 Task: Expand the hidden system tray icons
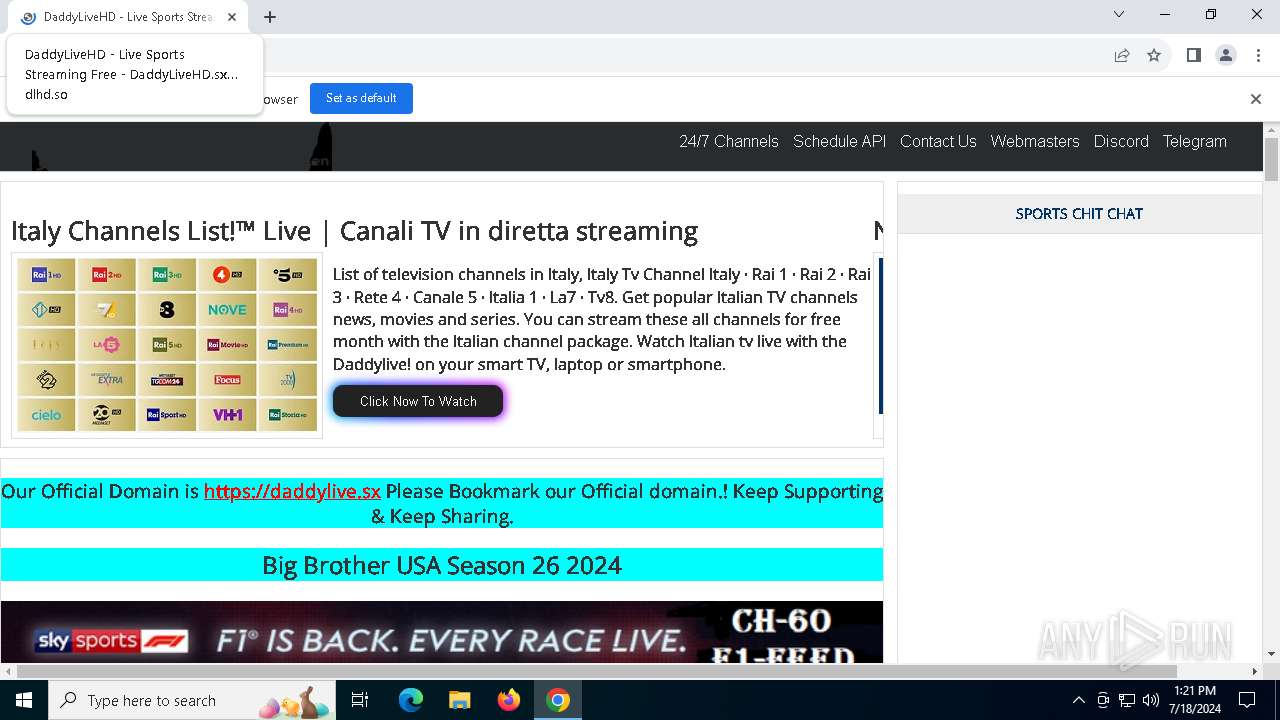1078,700
